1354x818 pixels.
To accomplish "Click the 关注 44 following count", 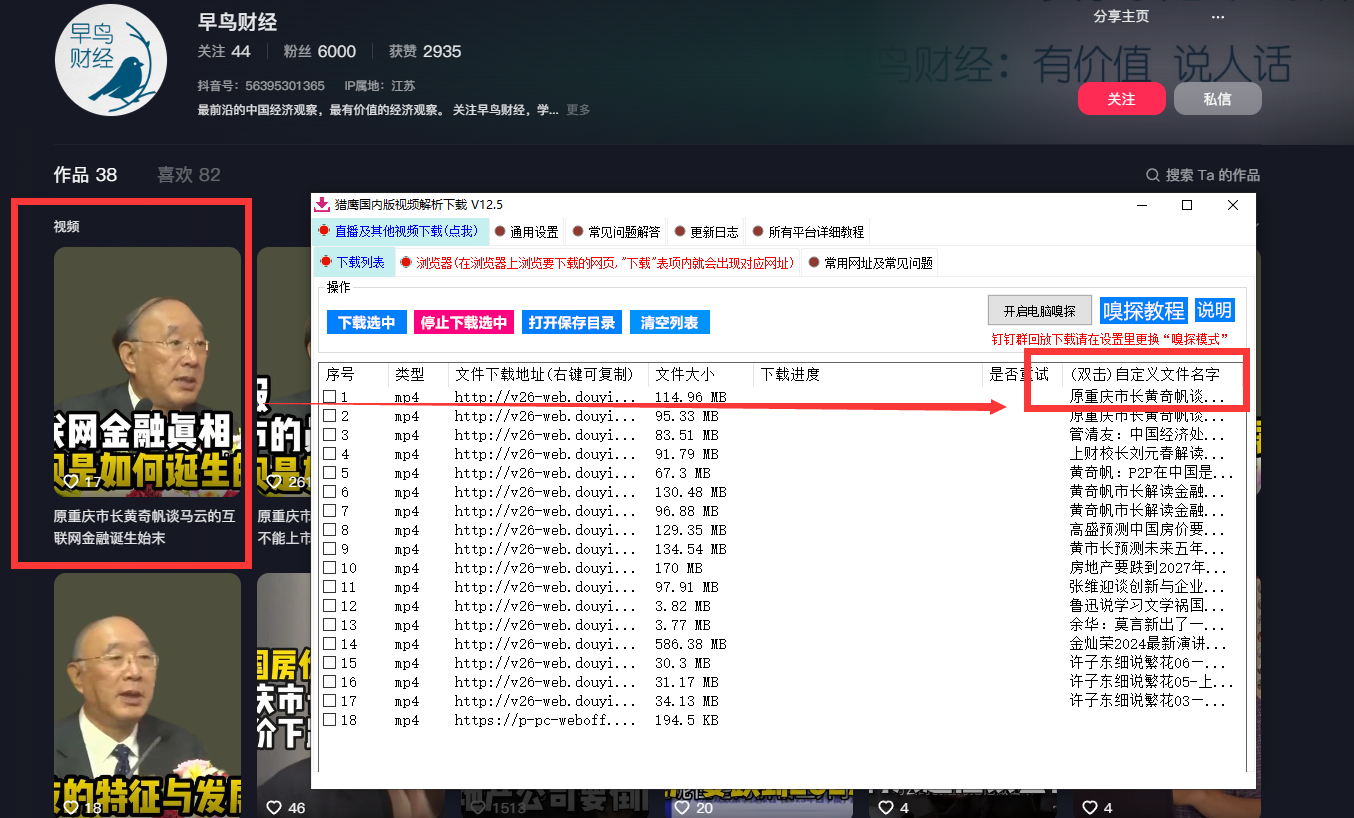I will pyautogui.click(x=224, y=52).
